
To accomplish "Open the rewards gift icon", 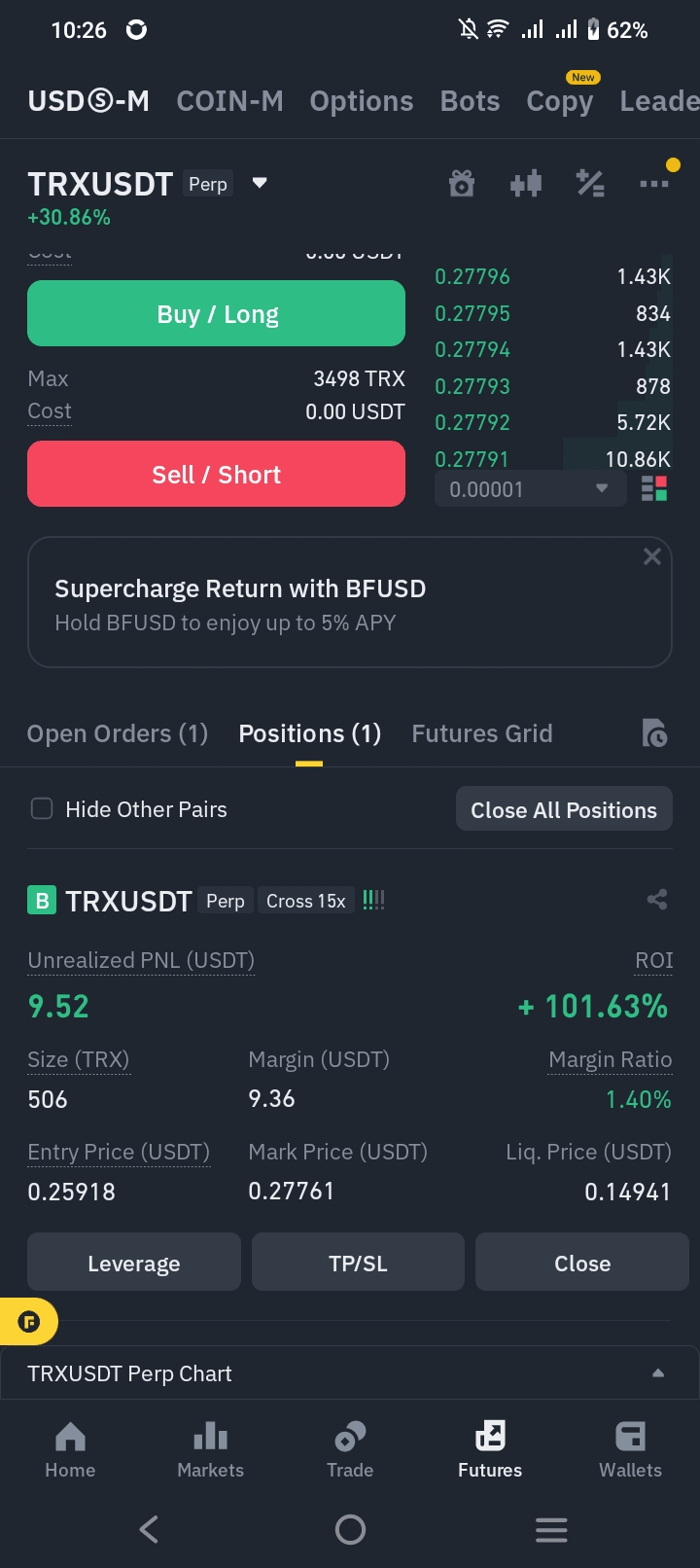I will pos(462,183).
